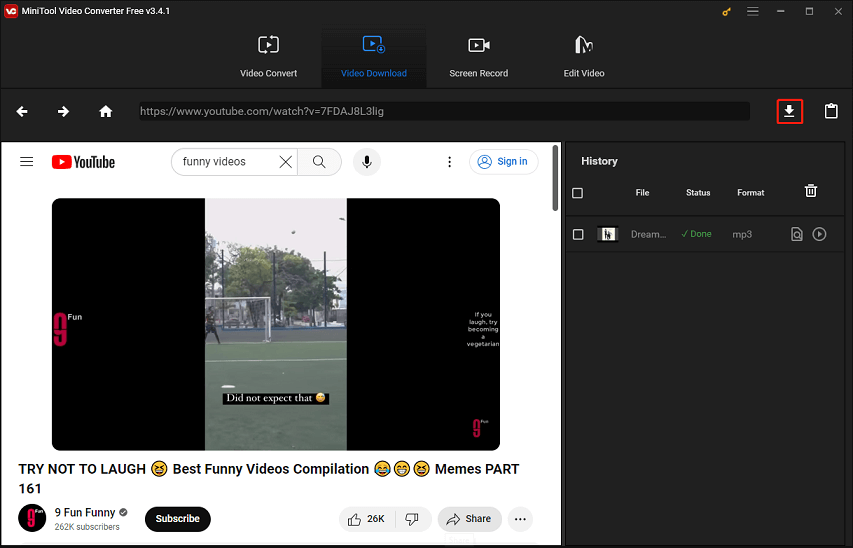Switch to the Video Download tab
The image size is (853, 548).
[374, 57]
